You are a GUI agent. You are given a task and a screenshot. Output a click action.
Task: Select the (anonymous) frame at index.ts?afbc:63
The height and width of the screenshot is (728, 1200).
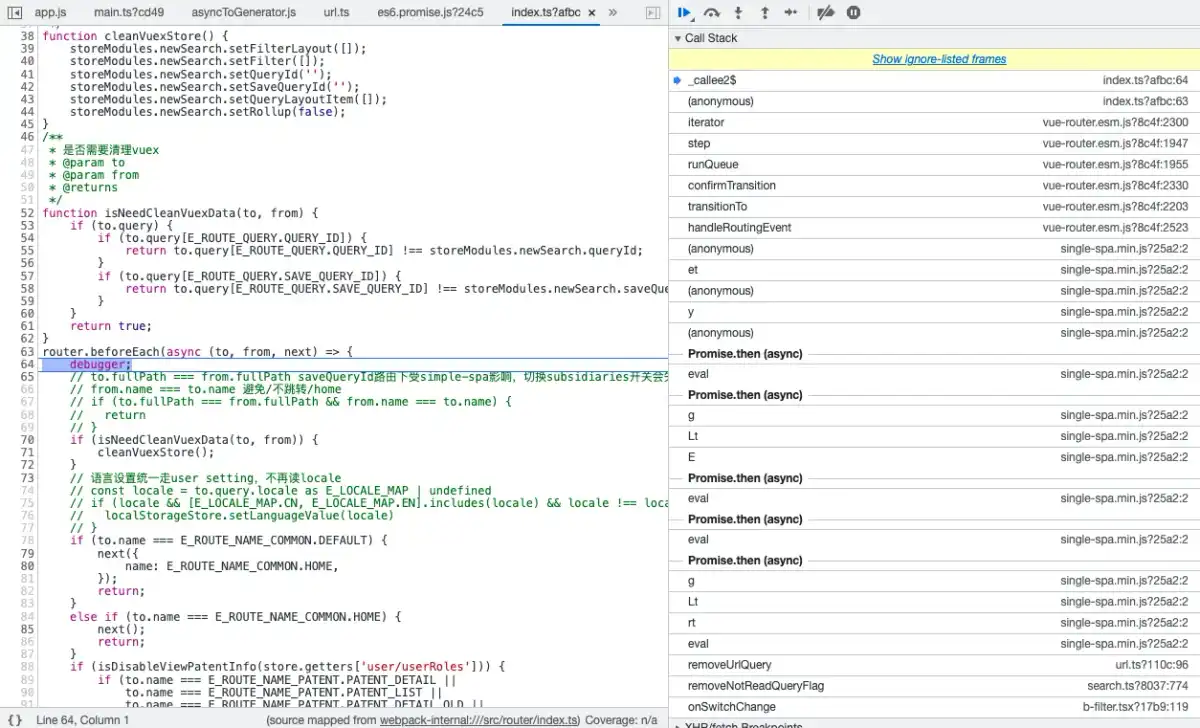934,101
